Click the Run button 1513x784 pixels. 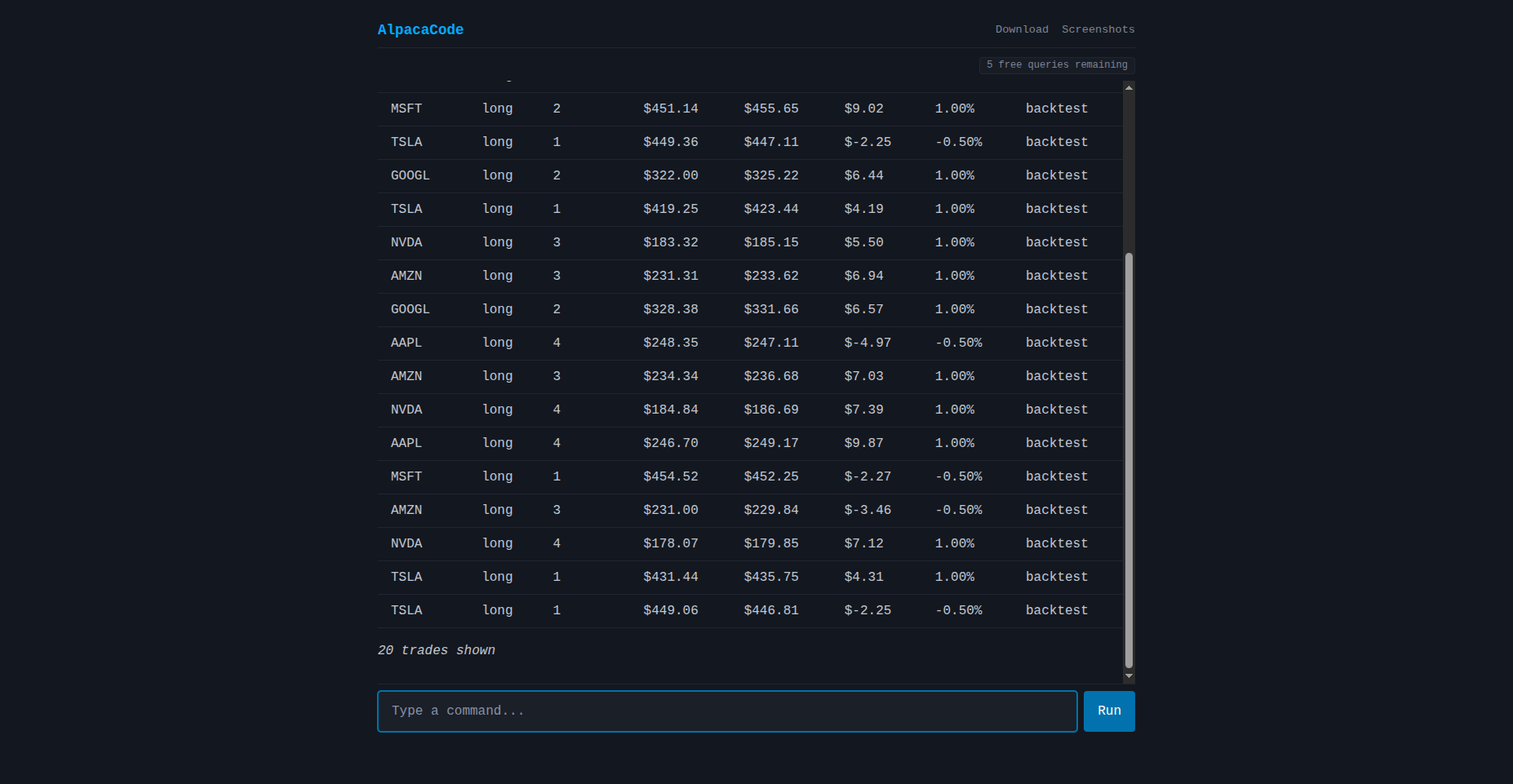[1108, 711]
